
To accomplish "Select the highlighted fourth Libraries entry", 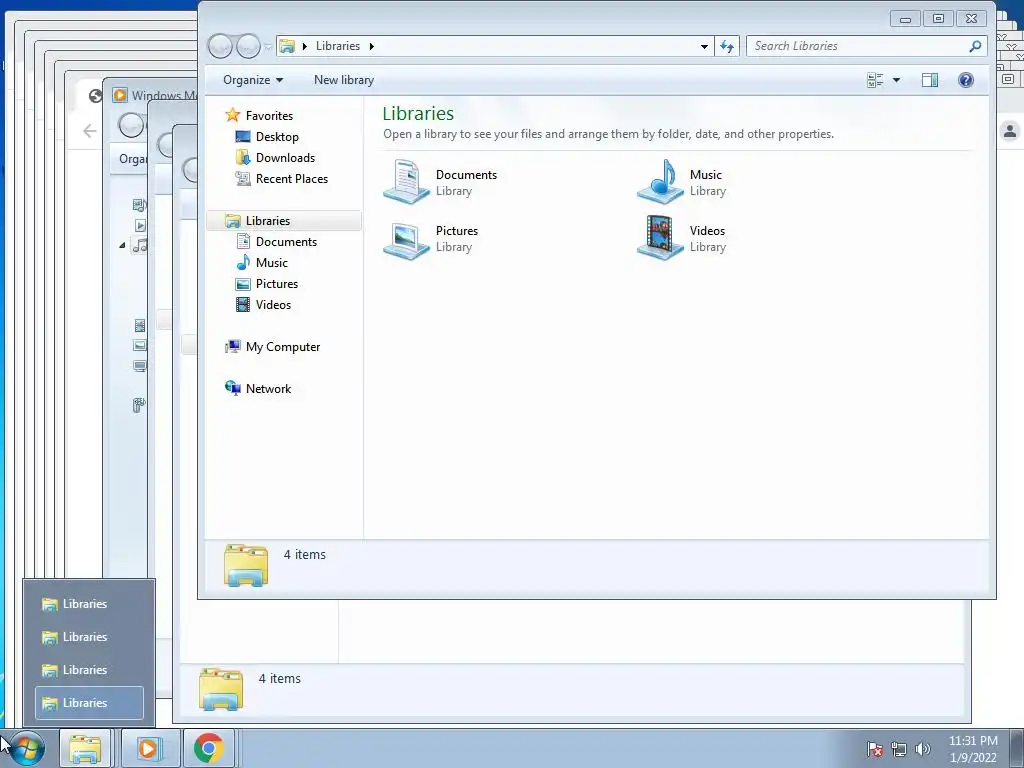I will (89, 703).
